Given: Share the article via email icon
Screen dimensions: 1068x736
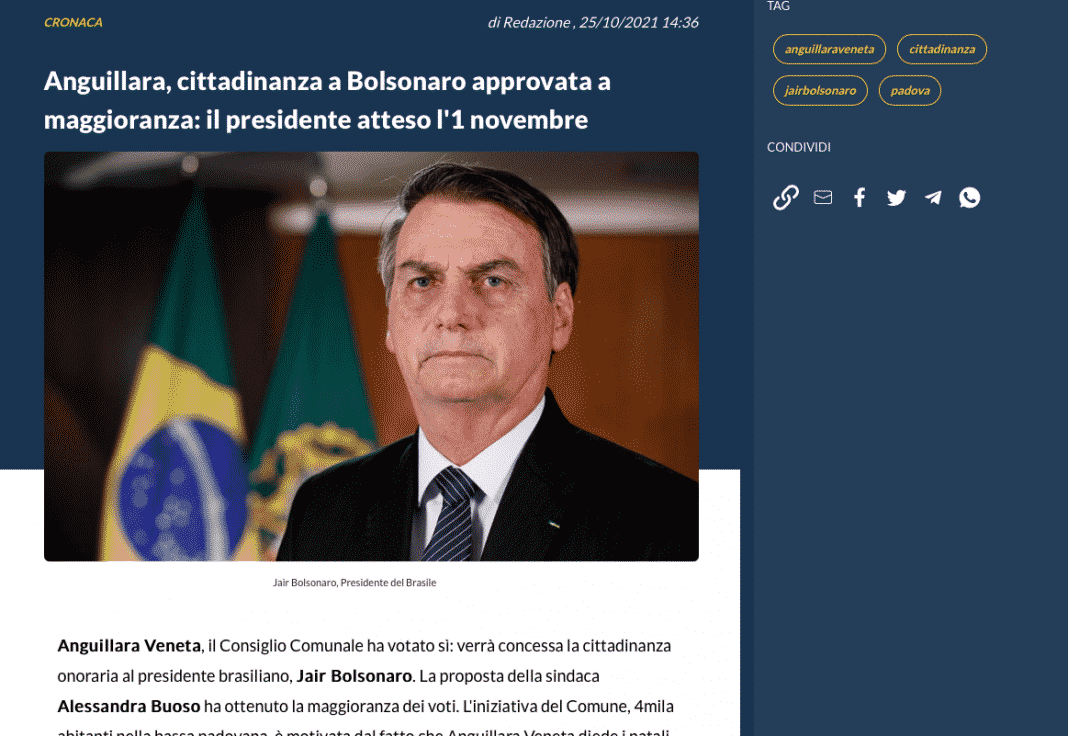Looking at the screenshot, I should click(823, 197).
